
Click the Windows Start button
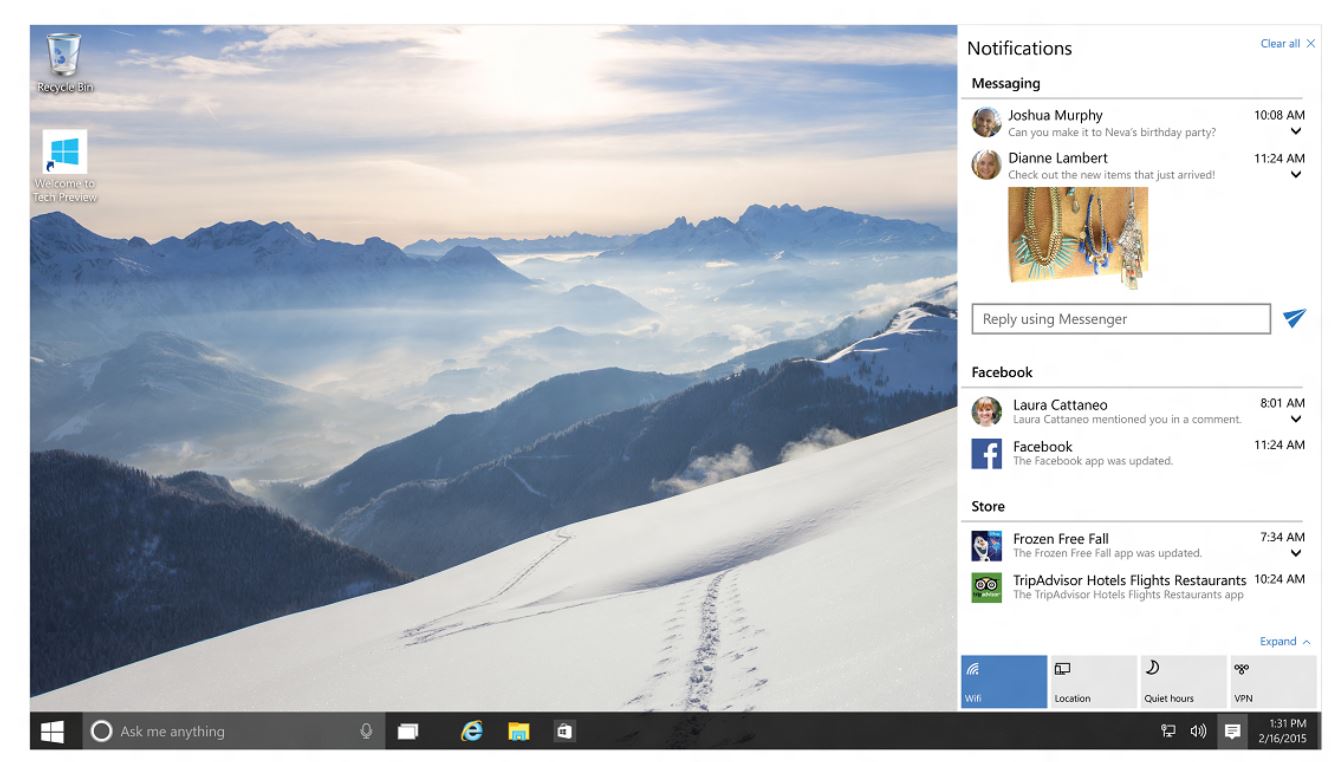(52, 732)
